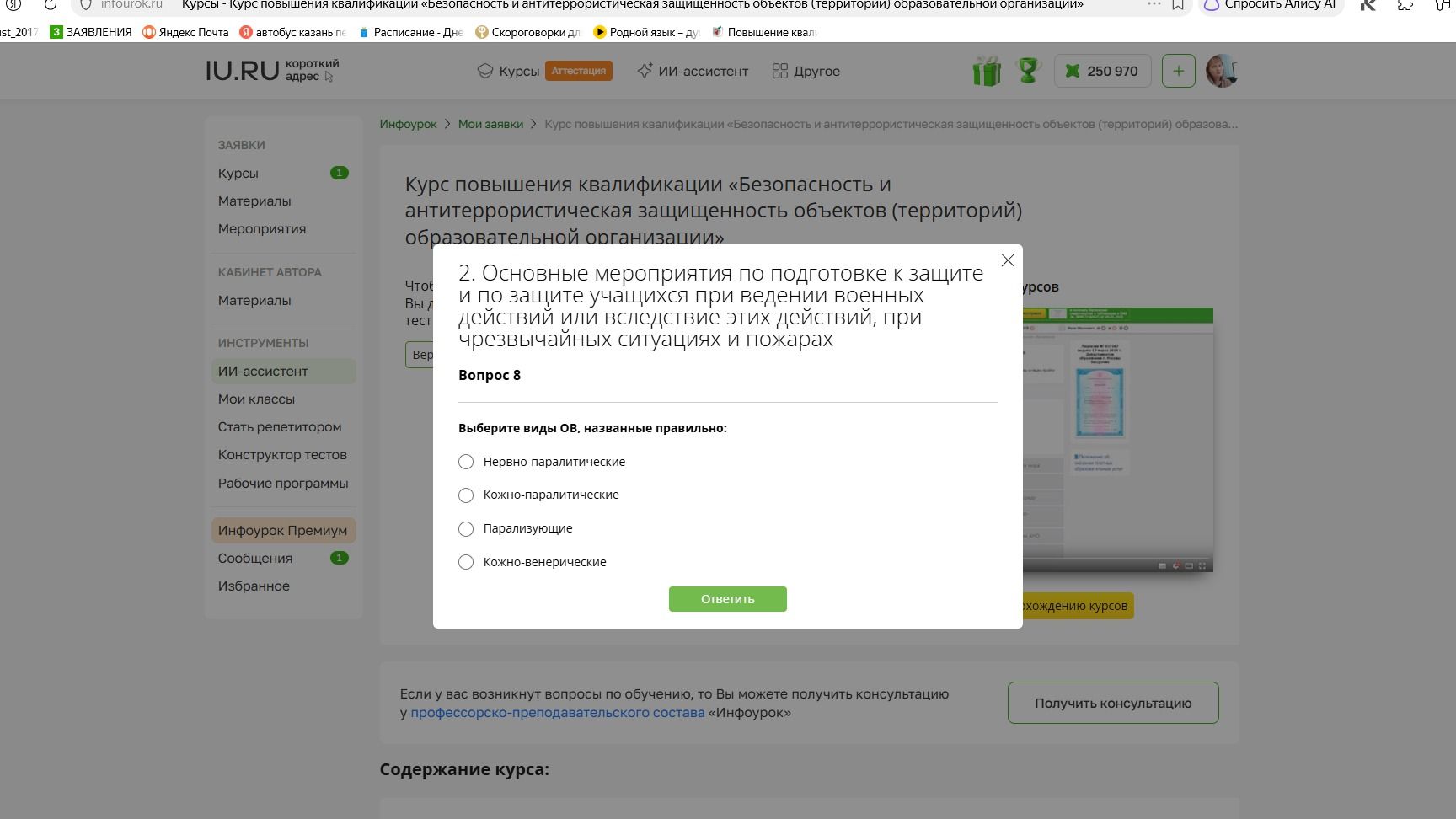This screenshot has height=819, width=1456.
Task: Expand the Другое menu in header
Action: (806, 71)
